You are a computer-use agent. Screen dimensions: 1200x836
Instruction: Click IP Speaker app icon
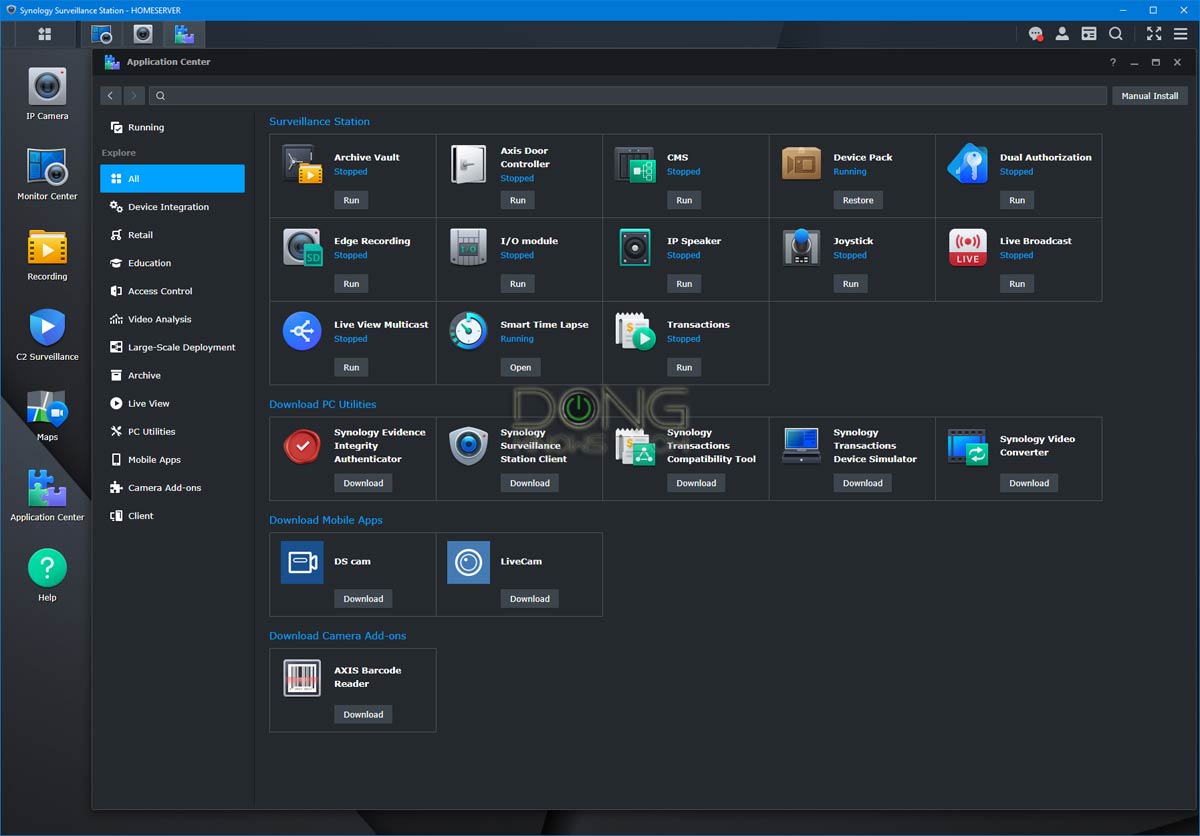634,248
